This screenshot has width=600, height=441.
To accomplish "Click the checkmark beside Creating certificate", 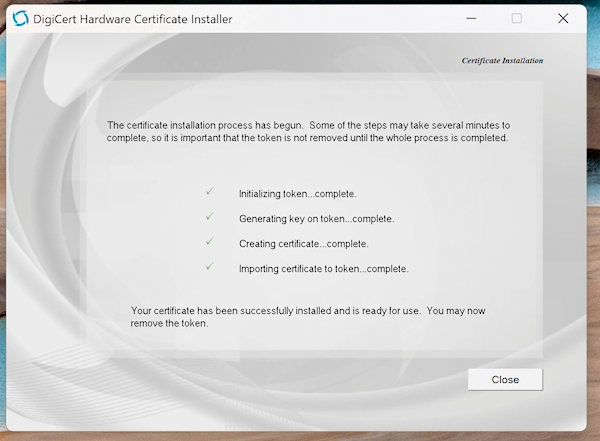I will (x=210, y=242).
